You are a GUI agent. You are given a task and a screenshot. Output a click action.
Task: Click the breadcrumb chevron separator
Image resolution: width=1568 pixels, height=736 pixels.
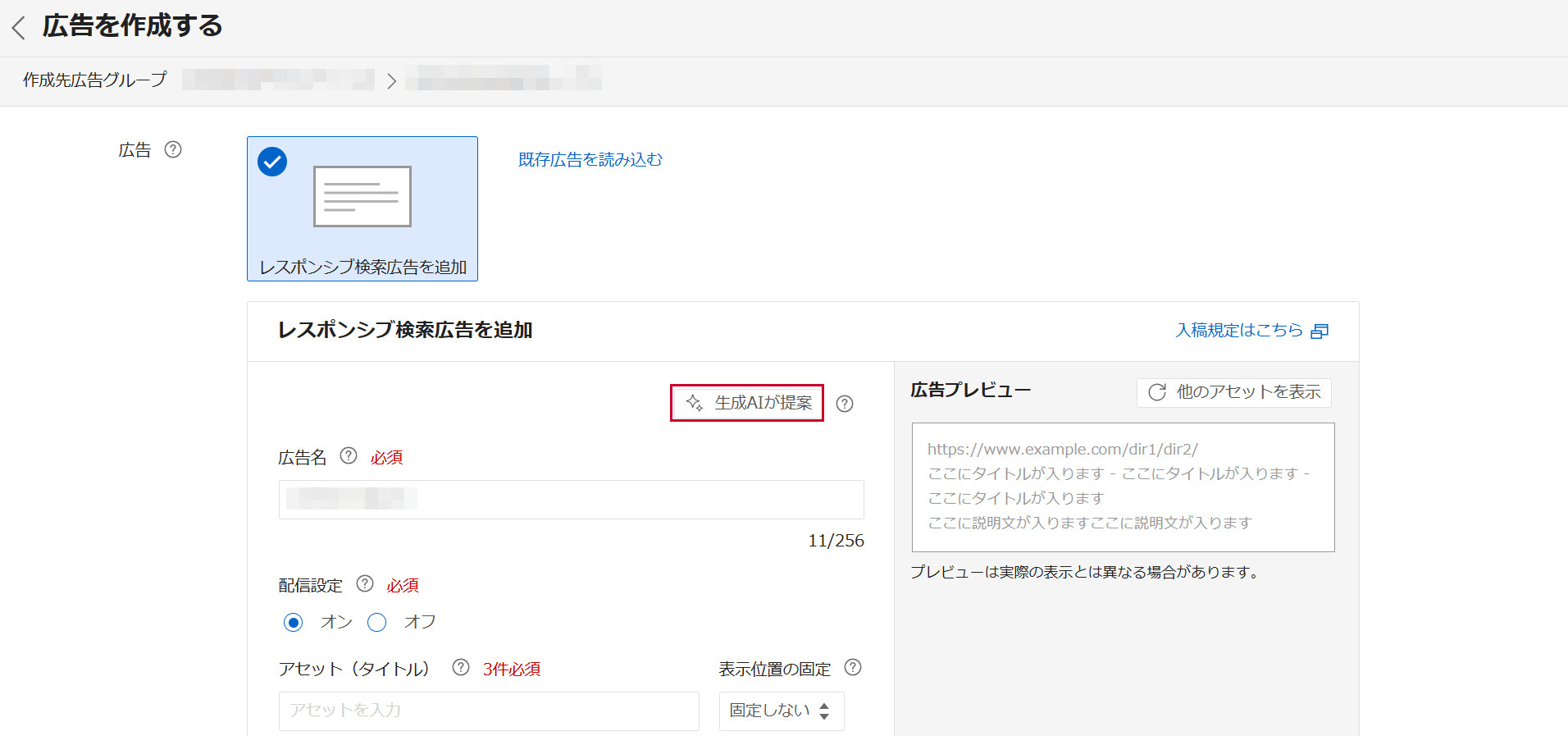click(x=391, y=80)
